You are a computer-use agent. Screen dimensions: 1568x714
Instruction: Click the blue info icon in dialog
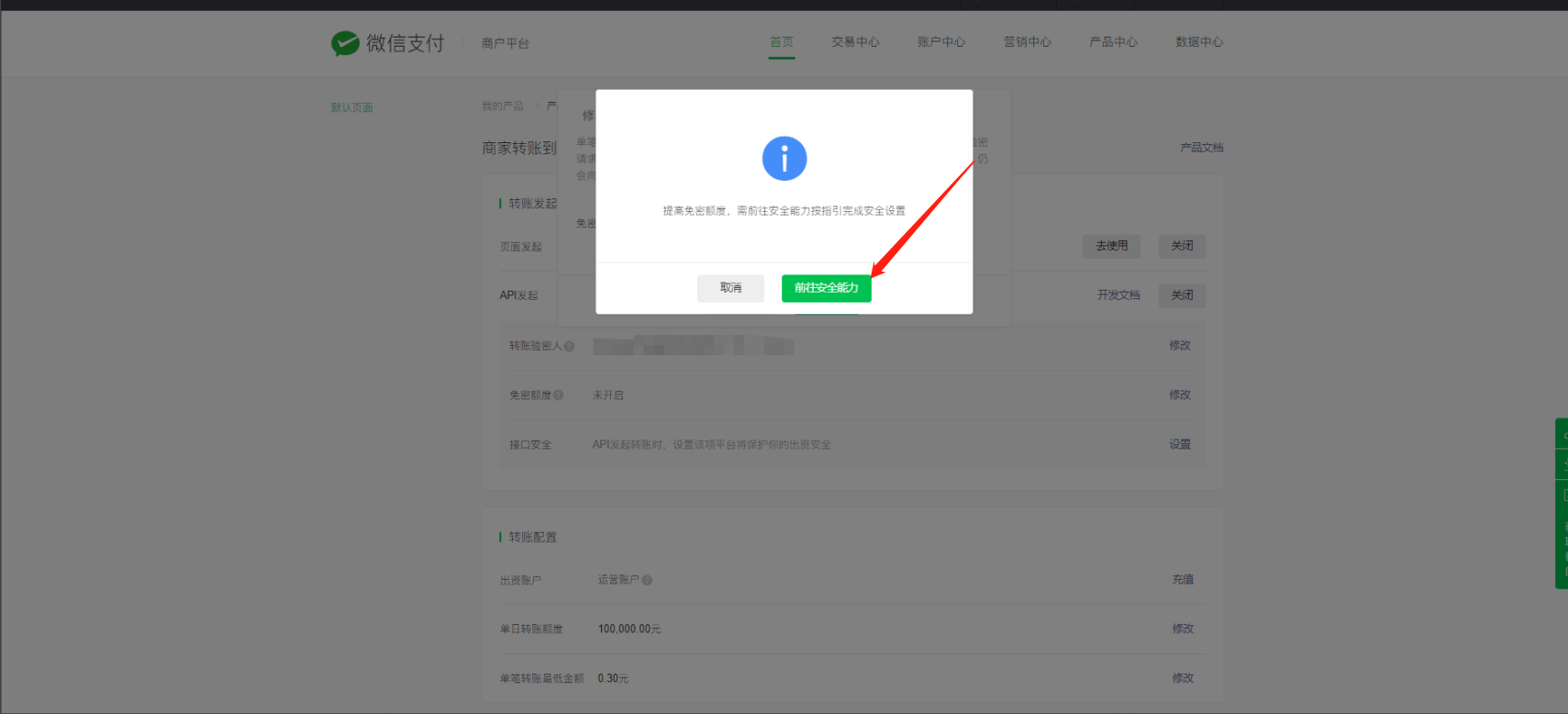pyautogui.click(x=784, y=159)
